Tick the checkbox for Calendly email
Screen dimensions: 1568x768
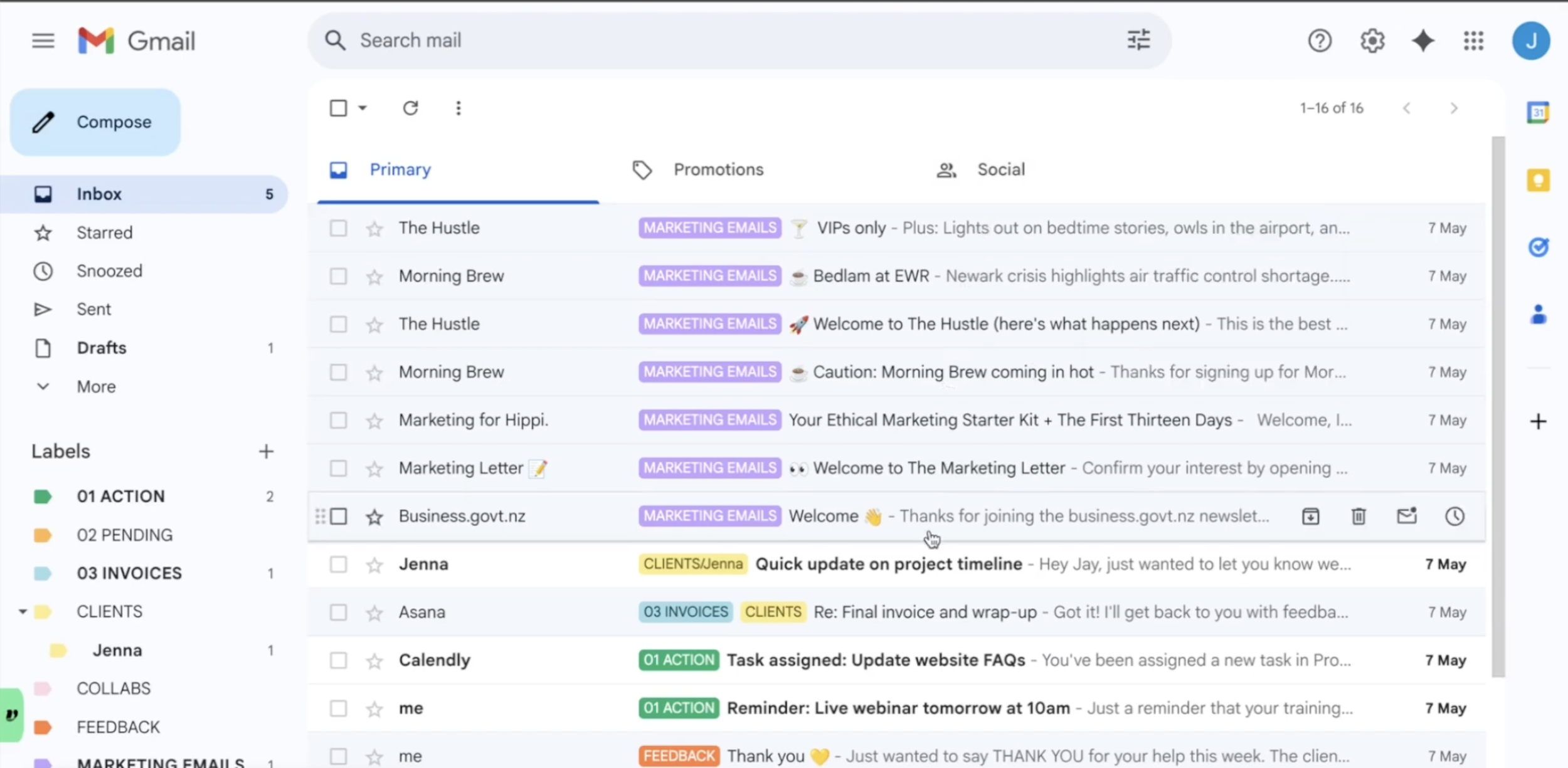coord(338,660)
